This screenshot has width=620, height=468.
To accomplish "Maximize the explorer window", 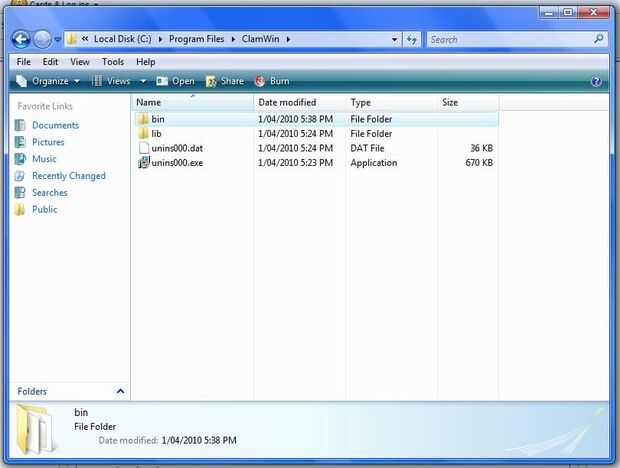I will 568,13.
